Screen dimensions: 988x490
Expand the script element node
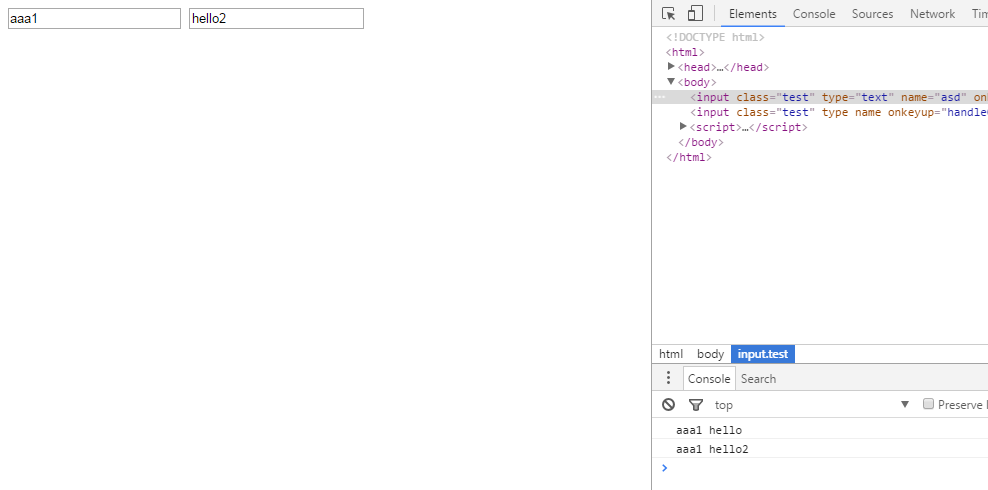coord(683,127)
